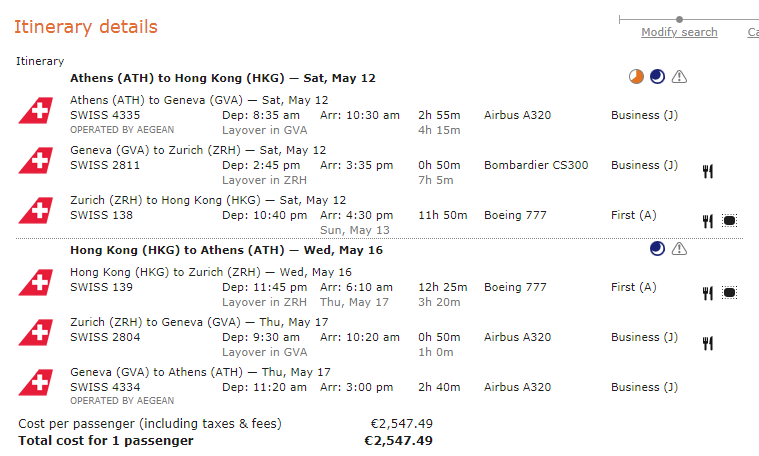
Task: Open the Modify search link
Action: (679, 32)
